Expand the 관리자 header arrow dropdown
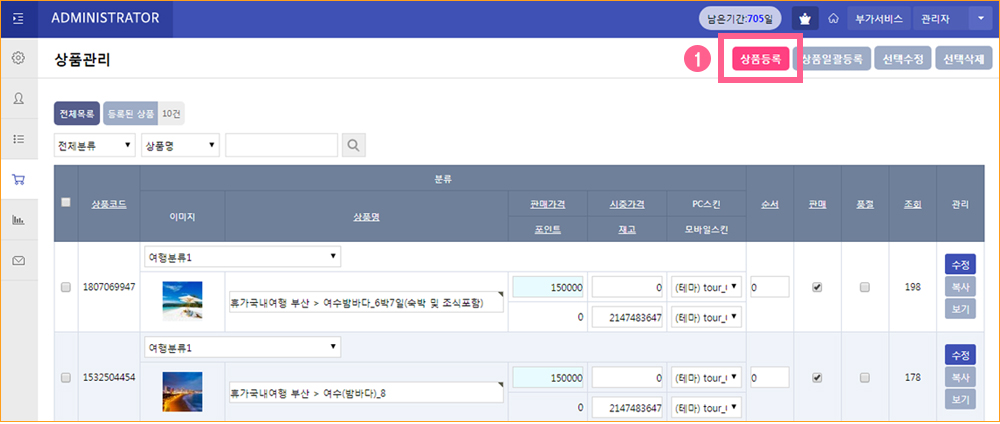1000x424 pixels. tap(980, 18)
